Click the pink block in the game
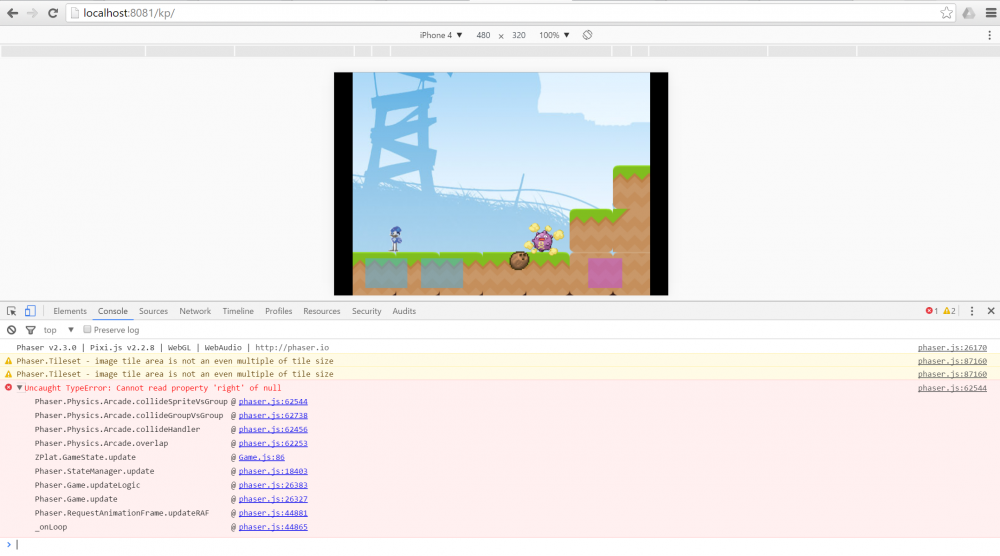 (x=605, y=273)
